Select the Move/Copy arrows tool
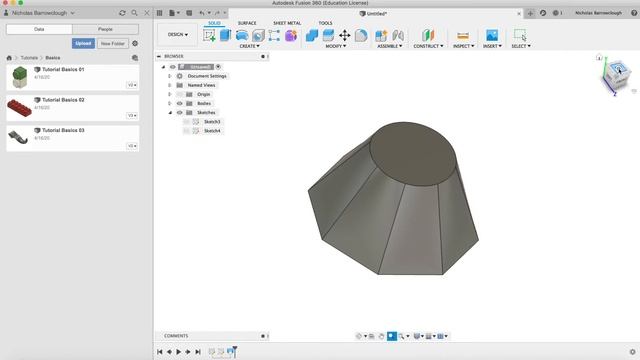 pyautogui.click(x=344, y=36)
